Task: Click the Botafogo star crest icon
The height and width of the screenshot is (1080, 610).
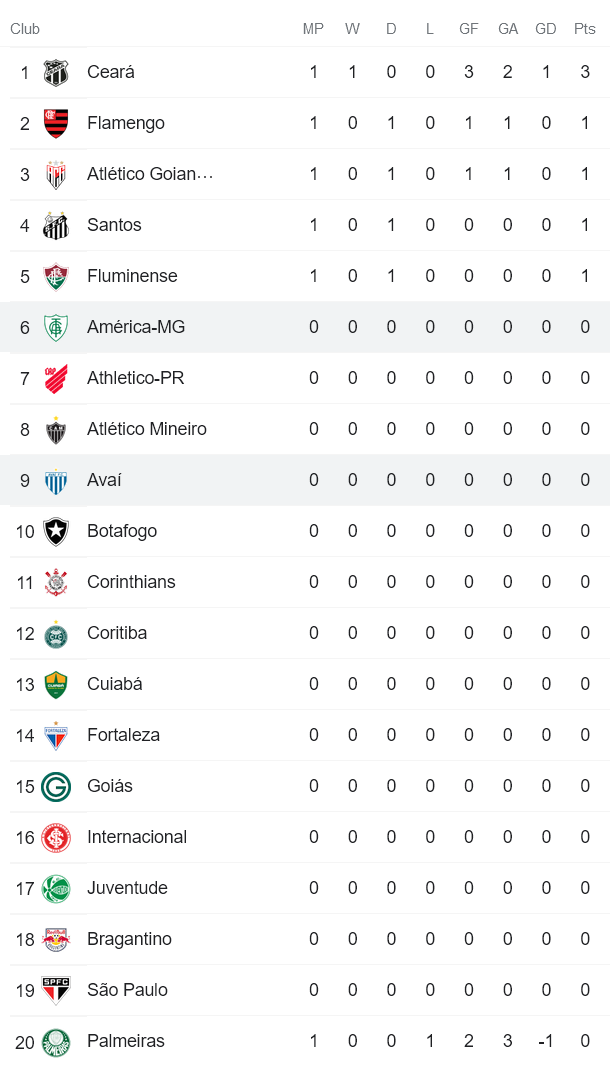Action: [56, 531]
